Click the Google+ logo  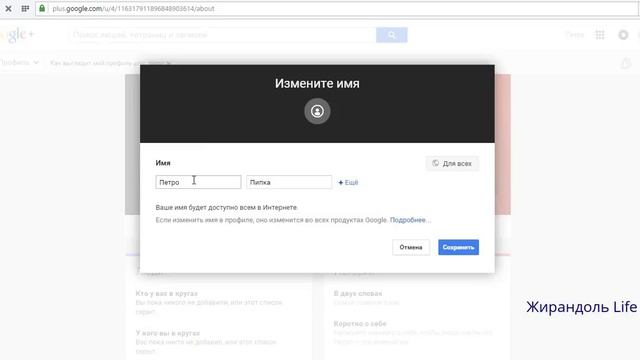coord(17,36)
